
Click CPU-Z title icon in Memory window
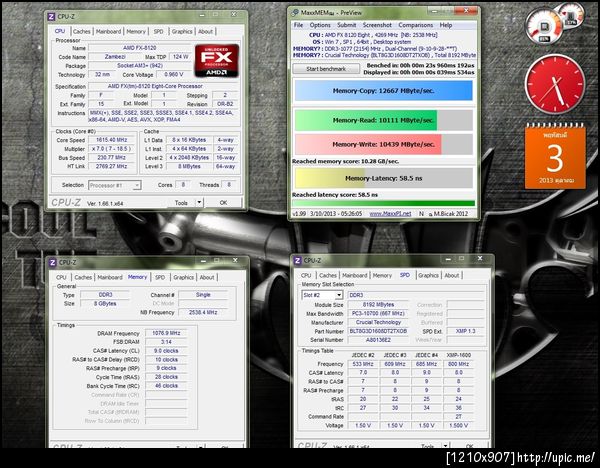53,263
